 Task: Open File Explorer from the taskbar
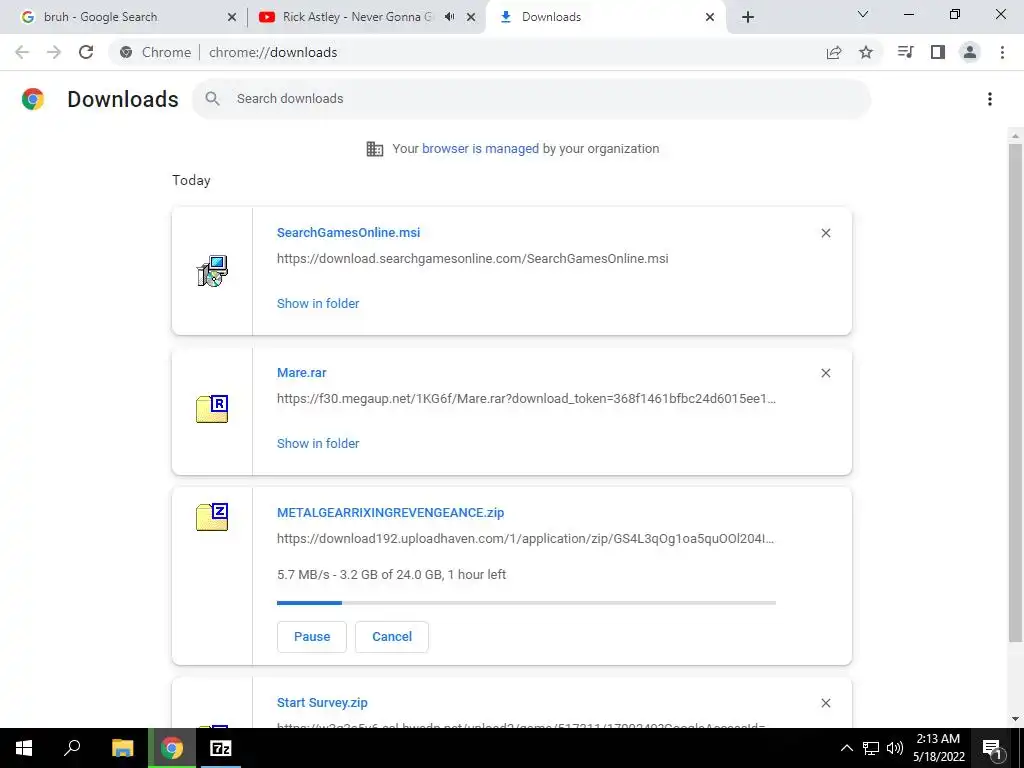(x=122, y=748)
